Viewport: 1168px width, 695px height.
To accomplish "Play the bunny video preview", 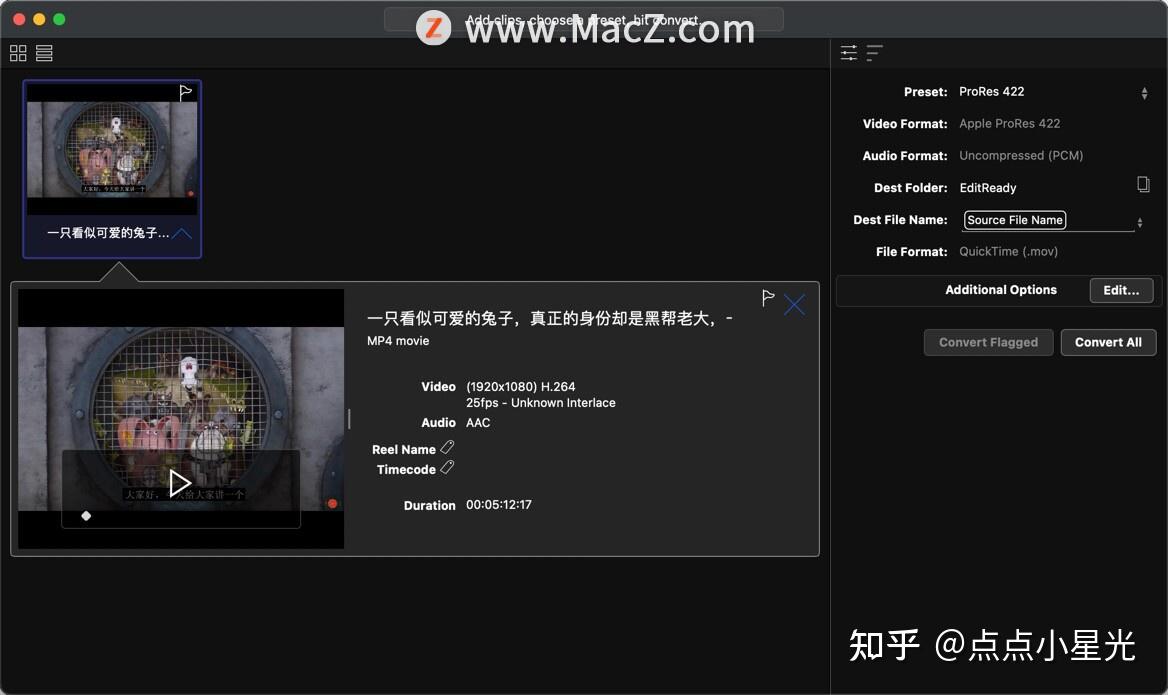I will point(181,482).
